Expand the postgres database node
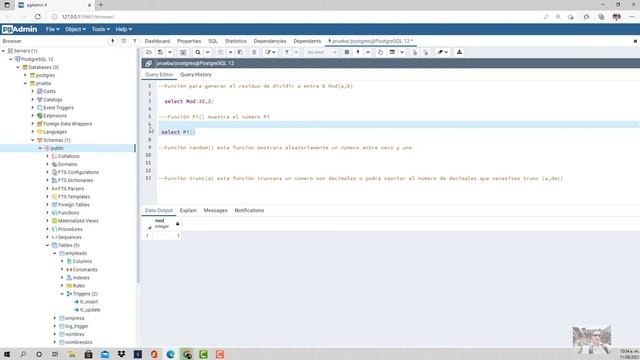The height and width of the screenshot is (360, 640). pos(26,75)
